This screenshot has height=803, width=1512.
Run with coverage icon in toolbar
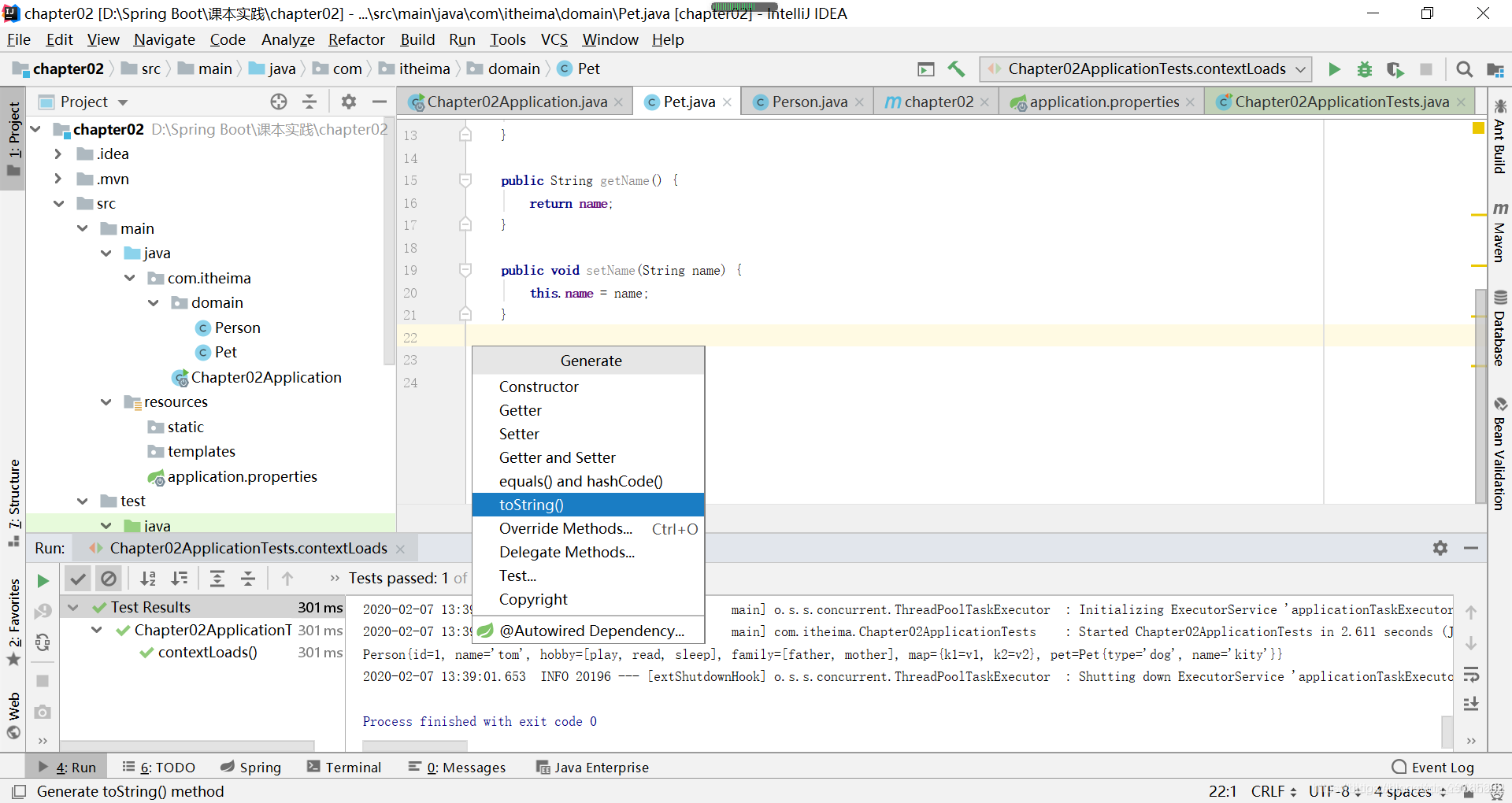coord(1395,69)
